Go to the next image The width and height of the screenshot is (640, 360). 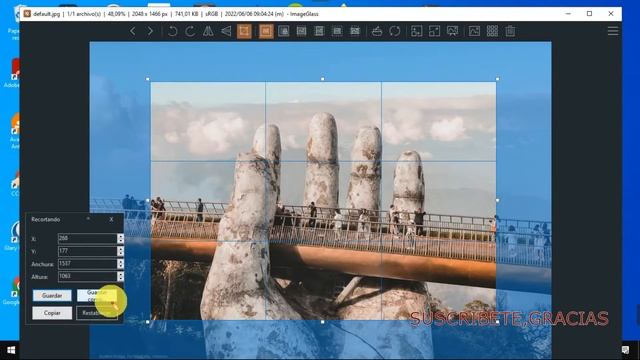(150, 31)
